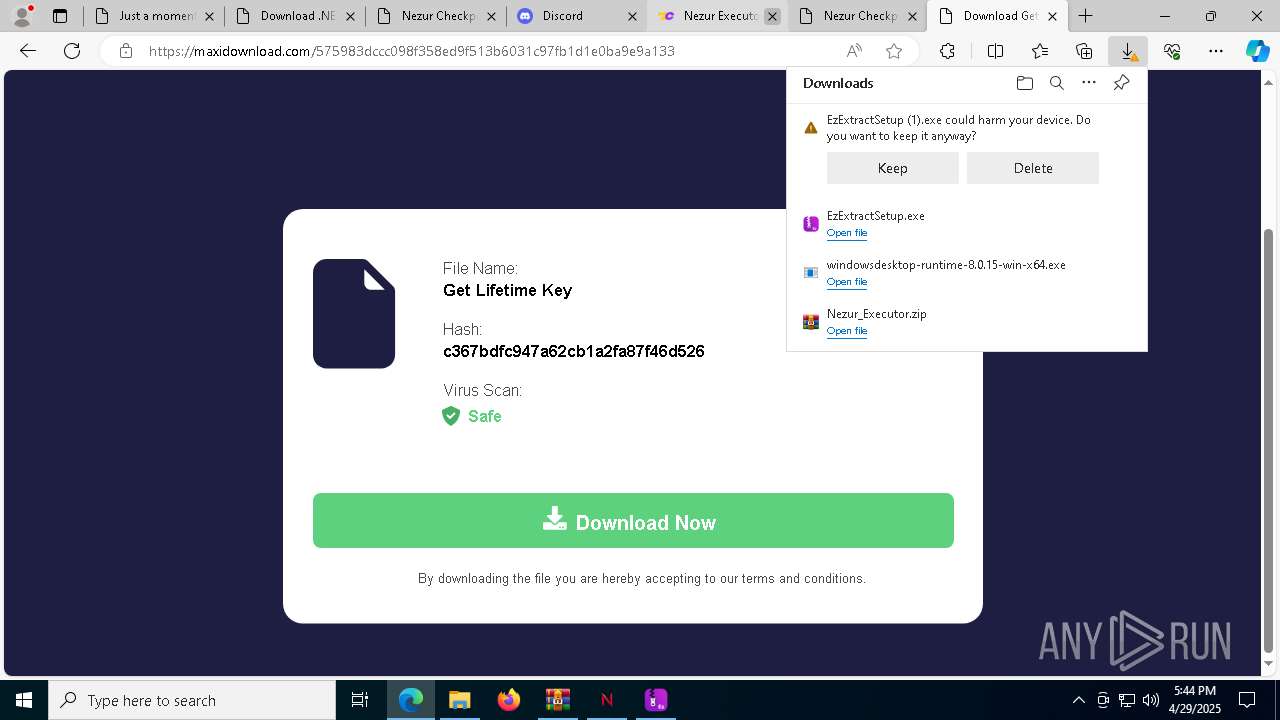Open the profile avatar icon

click(x=22, y=16)
